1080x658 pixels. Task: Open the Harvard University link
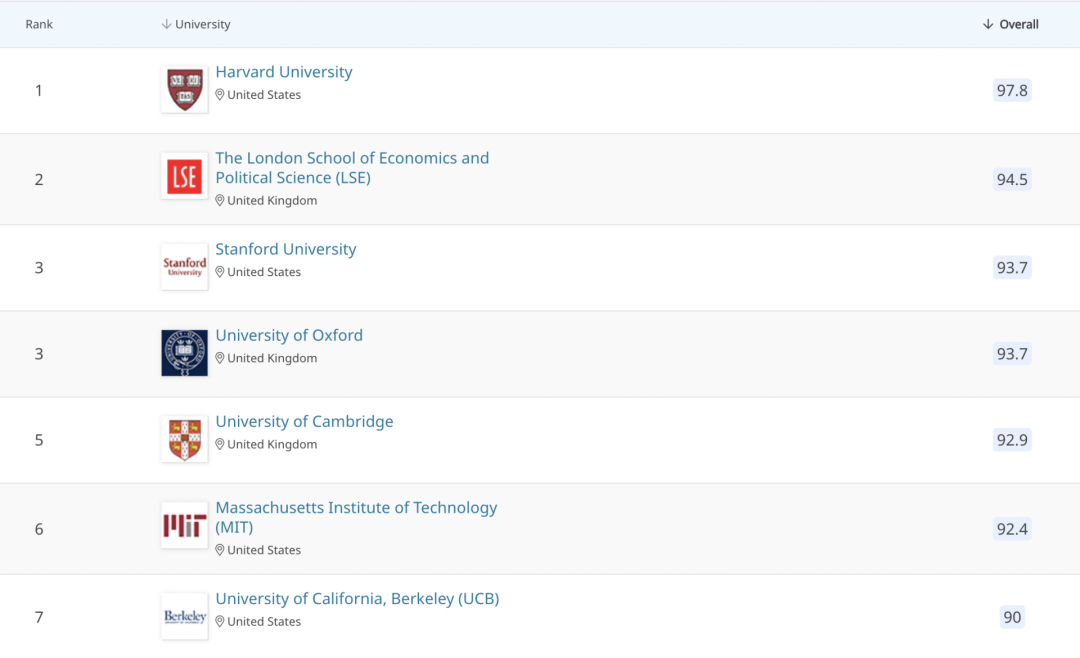tap(284, 72)
